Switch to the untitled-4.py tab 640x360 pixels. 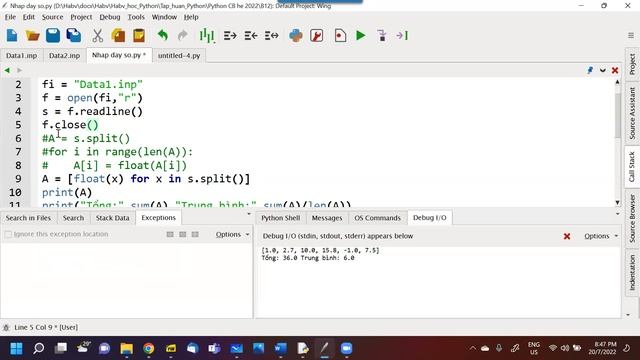179,56
